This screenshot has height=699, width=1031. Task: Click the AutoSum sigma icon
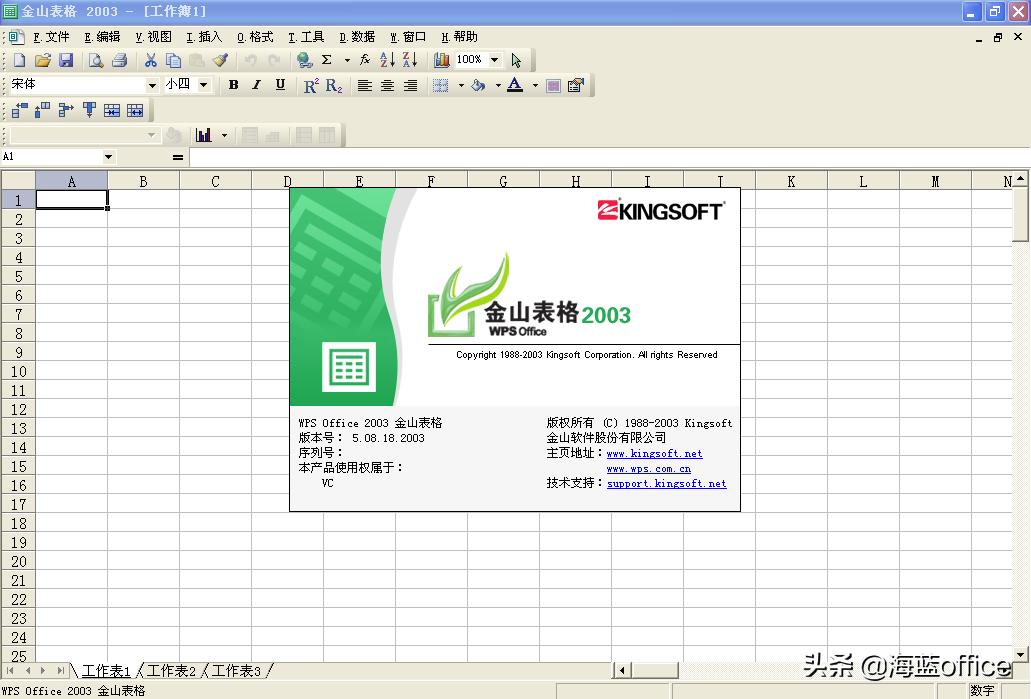[x=327, y=60]
